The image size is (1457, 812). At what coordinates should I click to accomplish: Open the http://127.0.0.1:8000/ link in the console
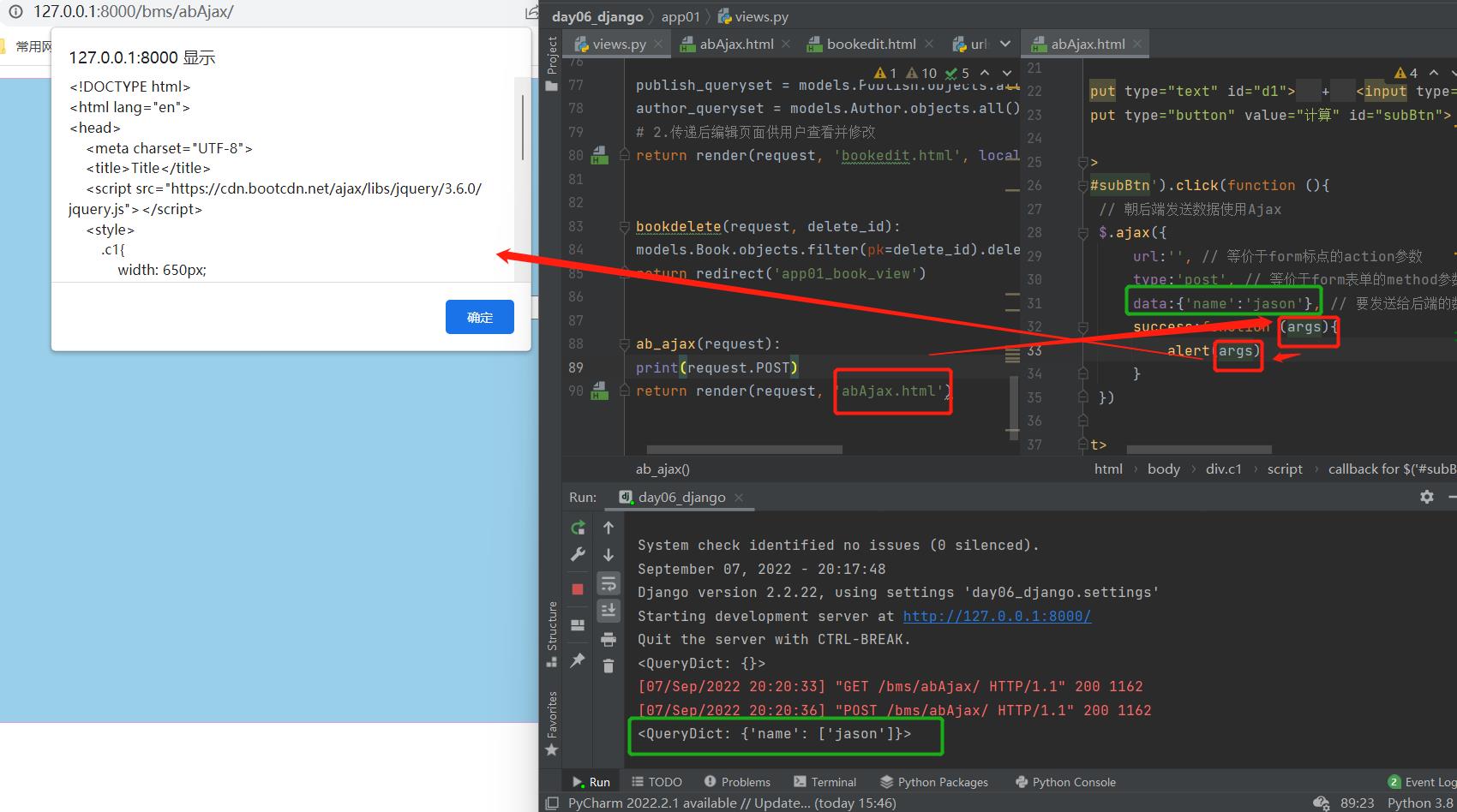tap(997, 617)
